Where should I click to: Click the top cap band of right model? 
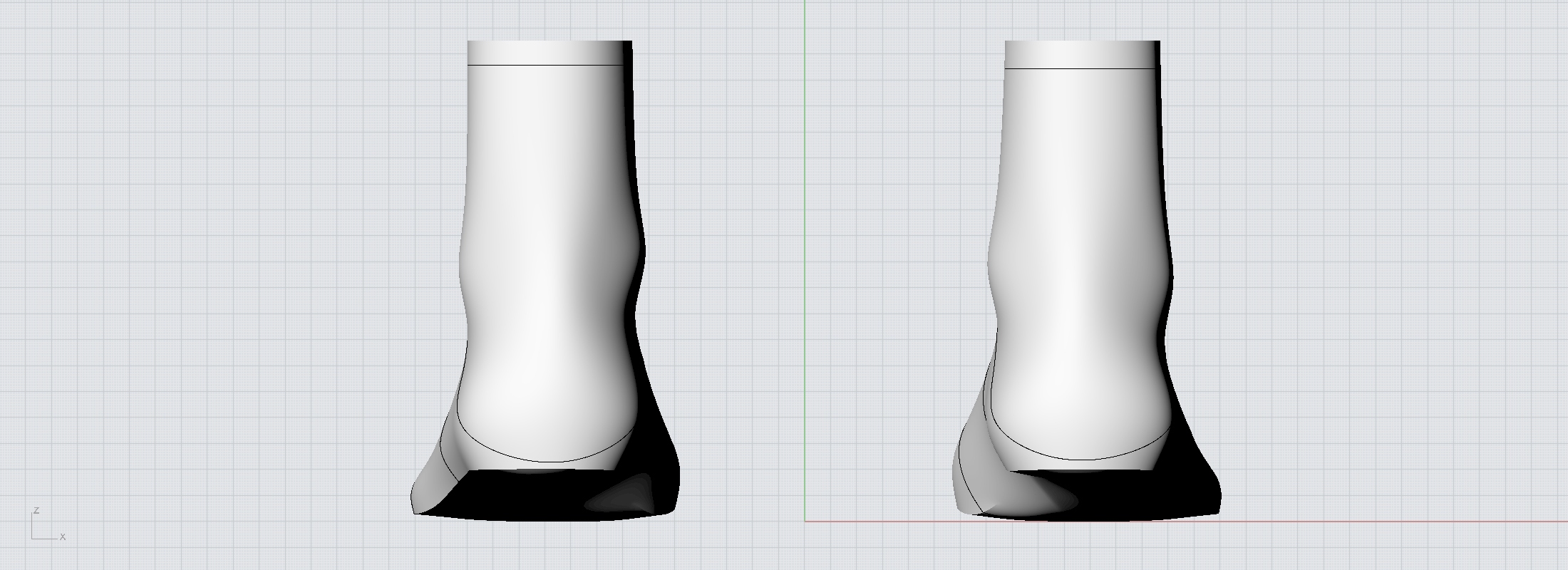pos(1080,54)
